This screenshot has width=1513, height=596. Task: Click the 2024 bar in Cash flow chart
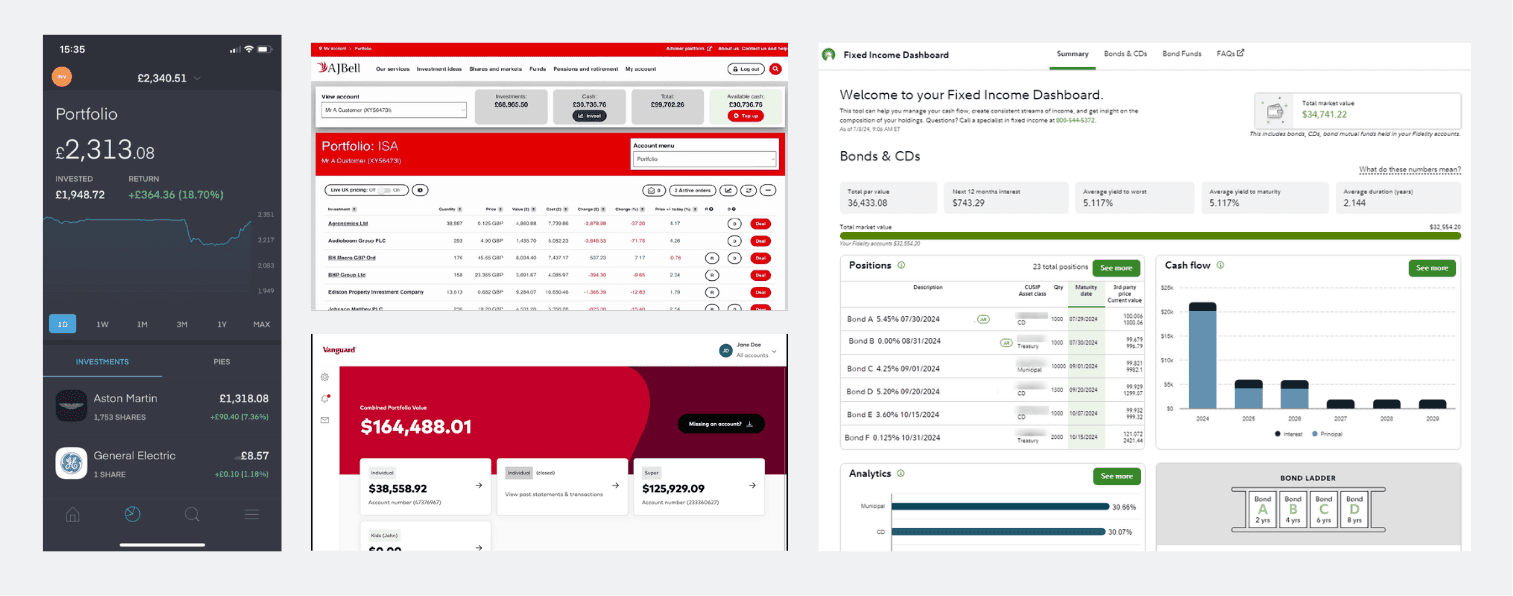coord(1203,355)
